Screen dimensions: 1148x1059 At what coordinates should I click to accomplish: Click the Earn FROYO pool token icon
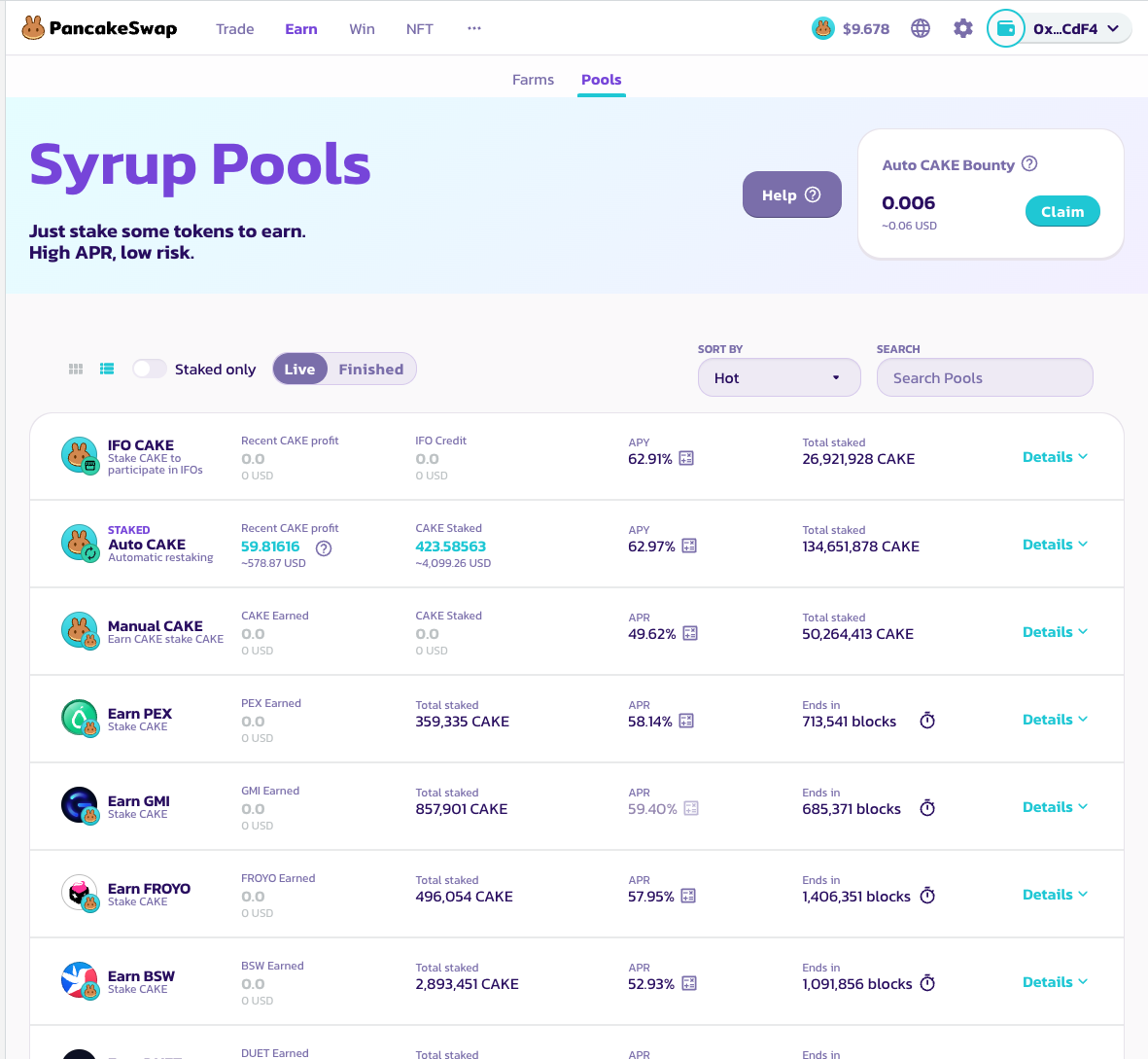pos(80,894)
